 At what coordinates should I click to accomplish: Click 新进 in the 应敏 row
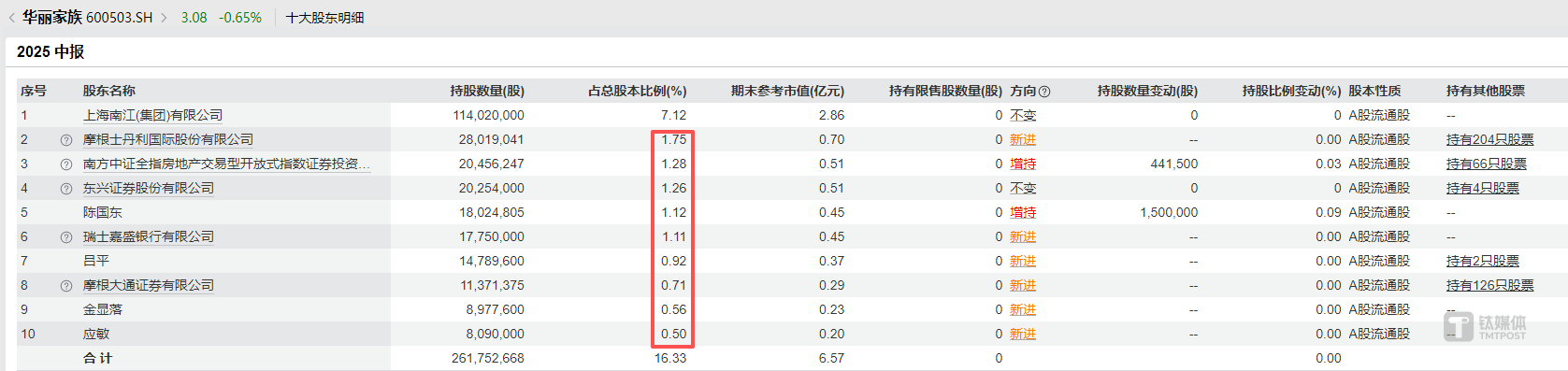(1023, 334)
